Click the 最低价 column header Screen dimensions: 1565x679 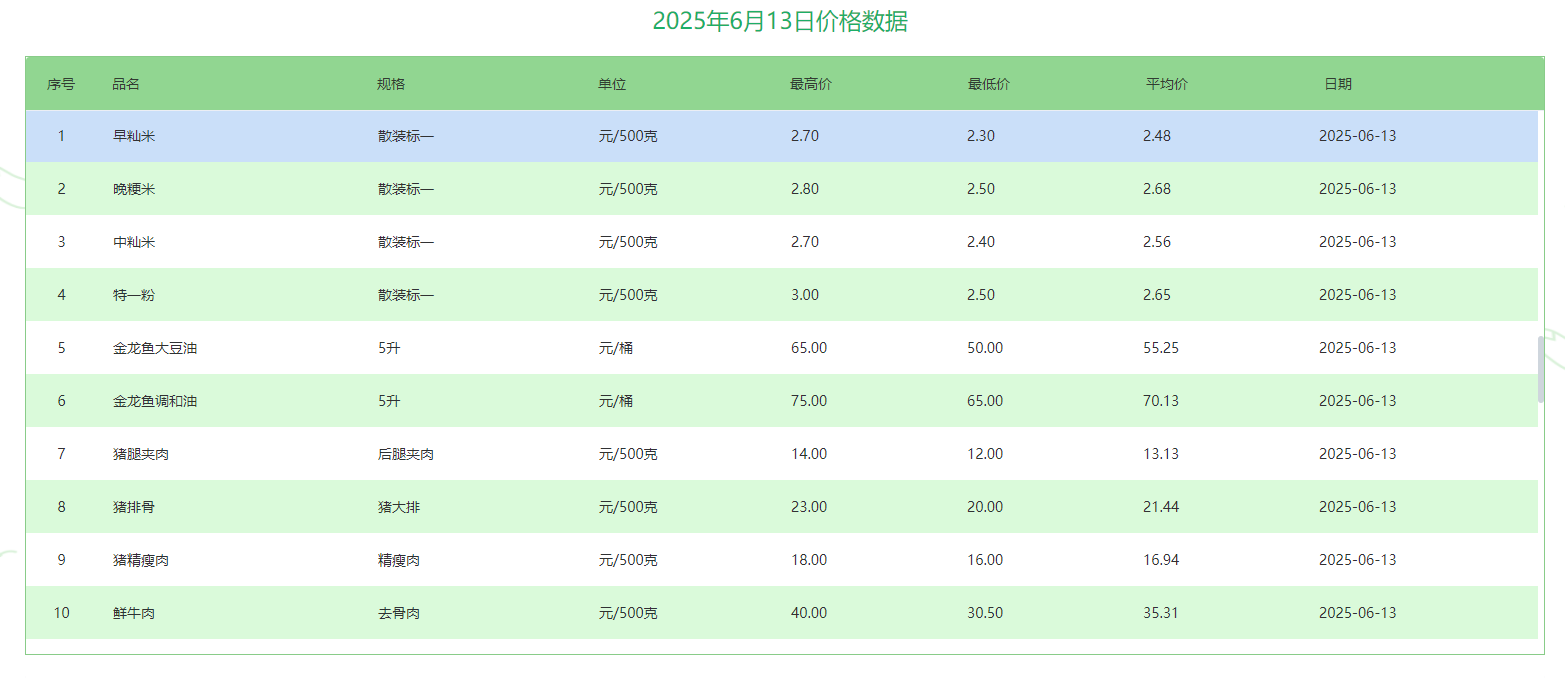989,84
